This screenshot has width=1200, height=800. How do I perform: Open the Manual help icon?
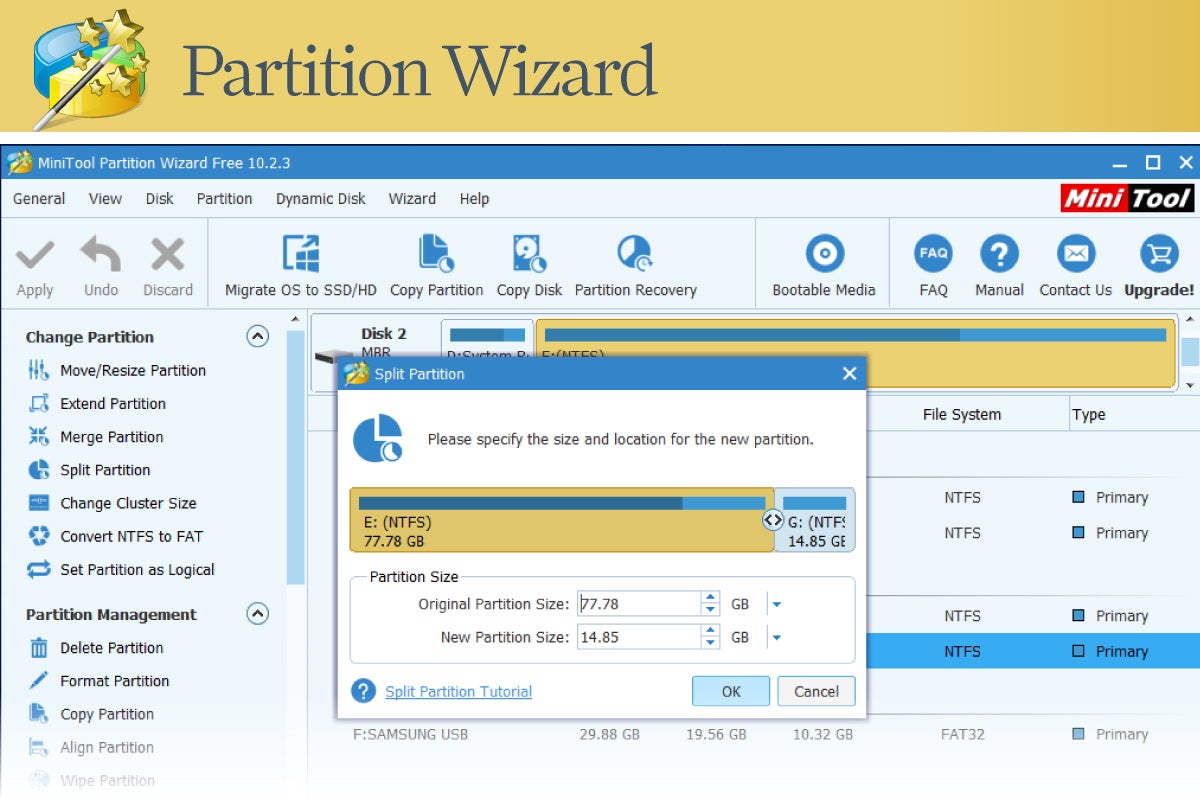click(x=999, y=253)
